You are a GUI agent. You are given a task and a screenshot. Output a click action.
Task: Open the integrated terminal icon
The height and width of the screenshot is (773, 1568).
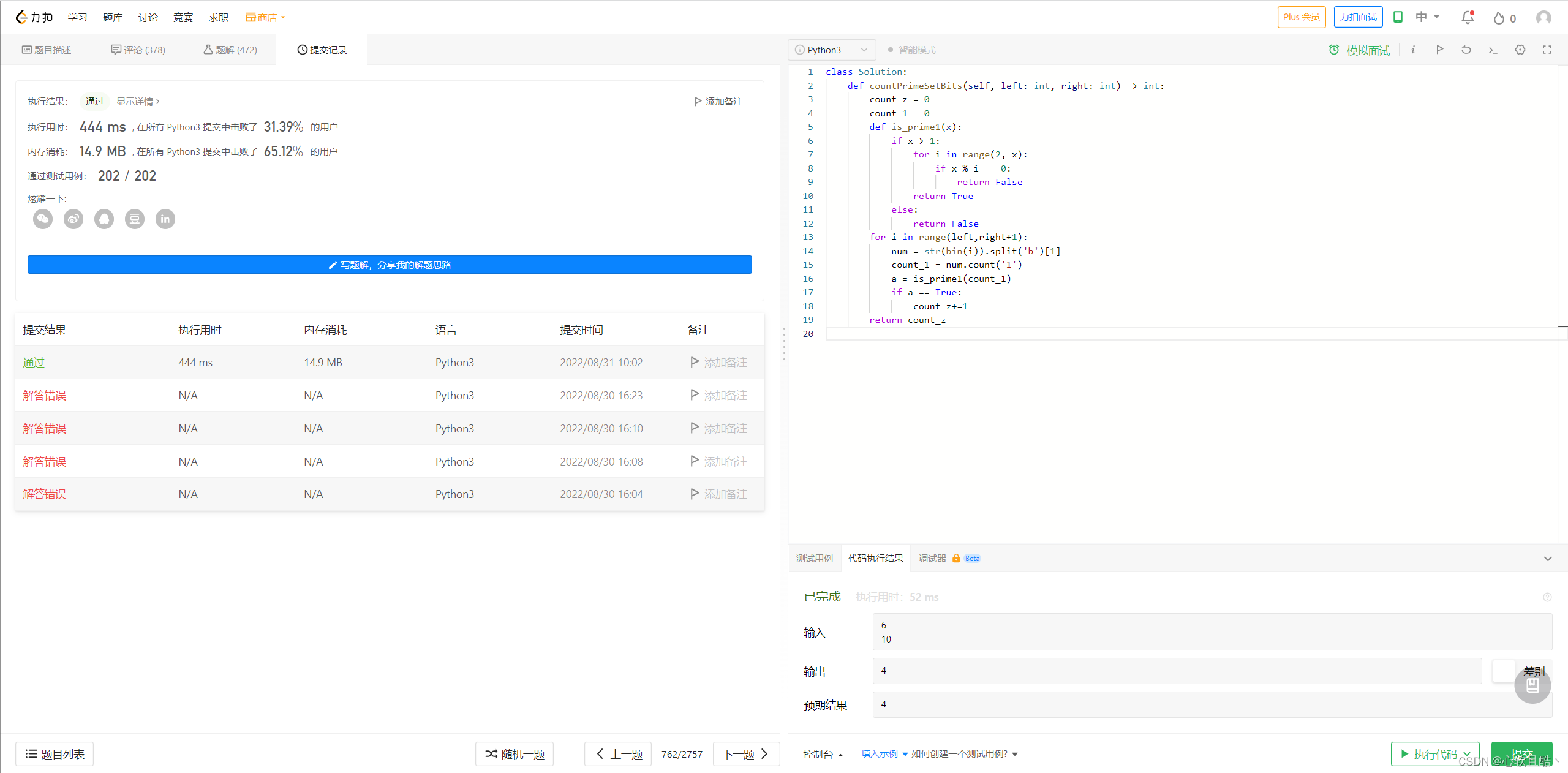(1493, 50)
